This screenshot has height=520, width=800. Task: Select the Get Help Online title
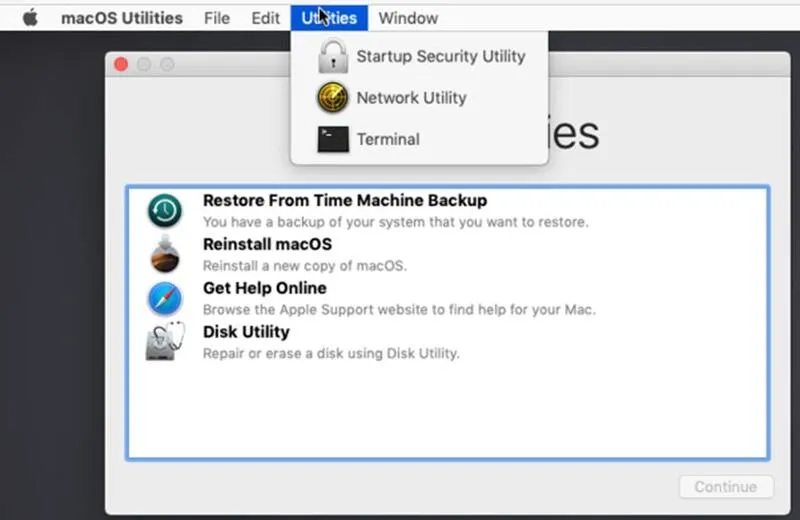[265, 288]
